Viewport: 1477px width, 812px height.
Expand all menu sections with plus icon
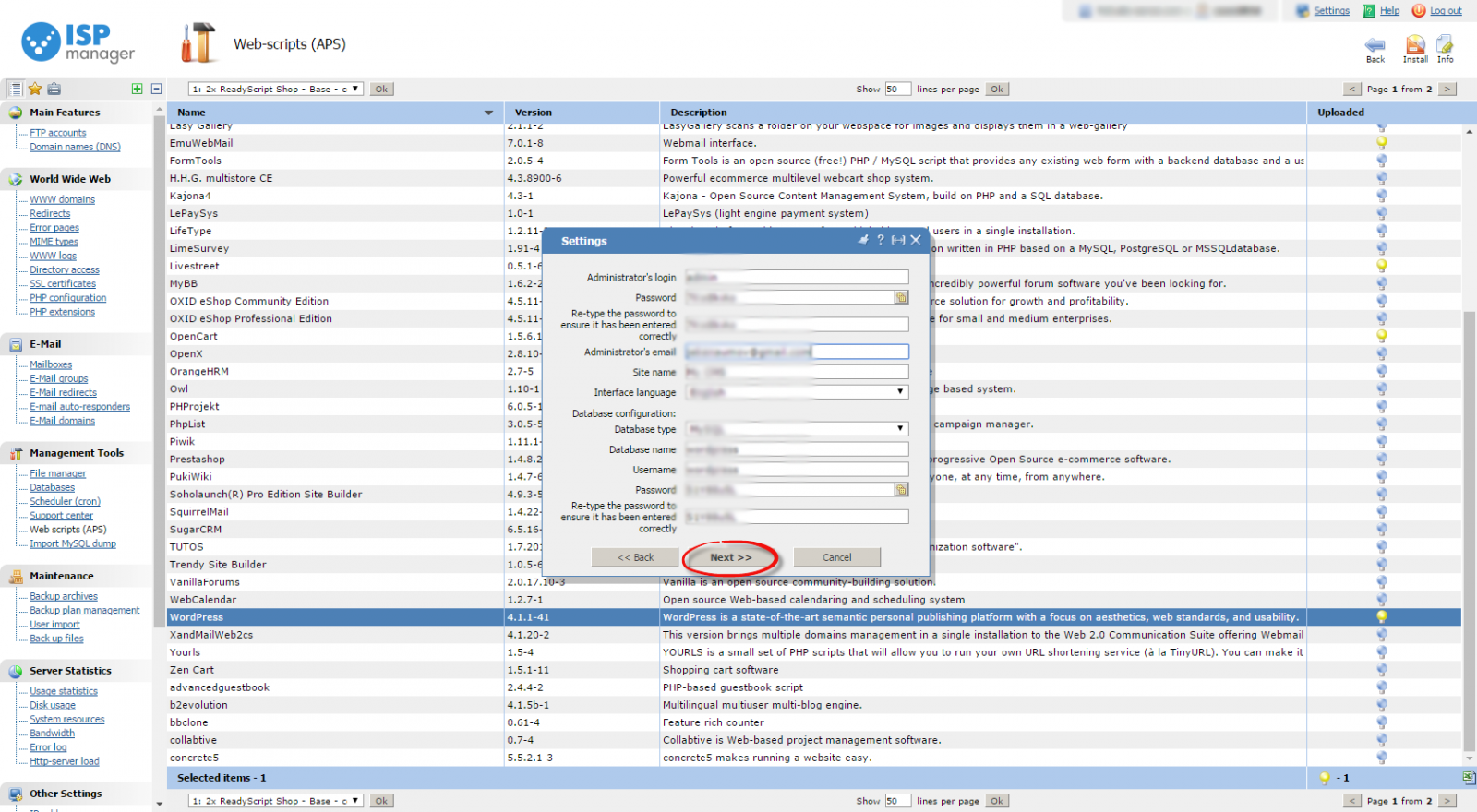click(x=137, y=89)
